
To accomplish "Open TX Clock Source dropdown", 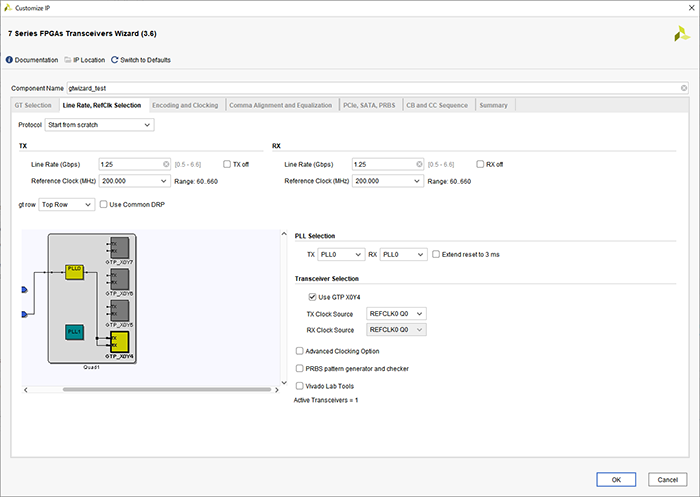I will [x=396, y=314].
